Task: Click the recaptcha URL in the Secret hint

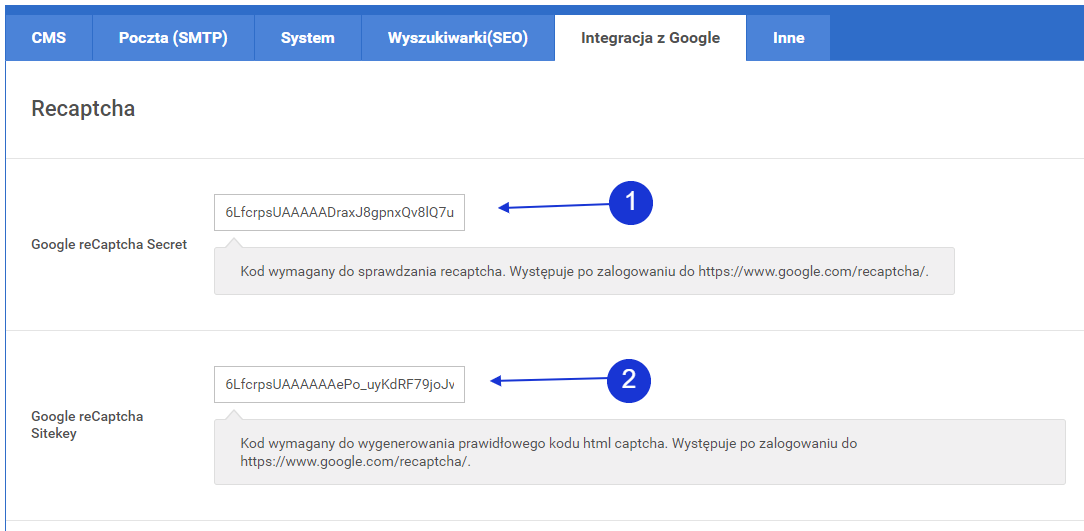Action: [x=813, y=271]
